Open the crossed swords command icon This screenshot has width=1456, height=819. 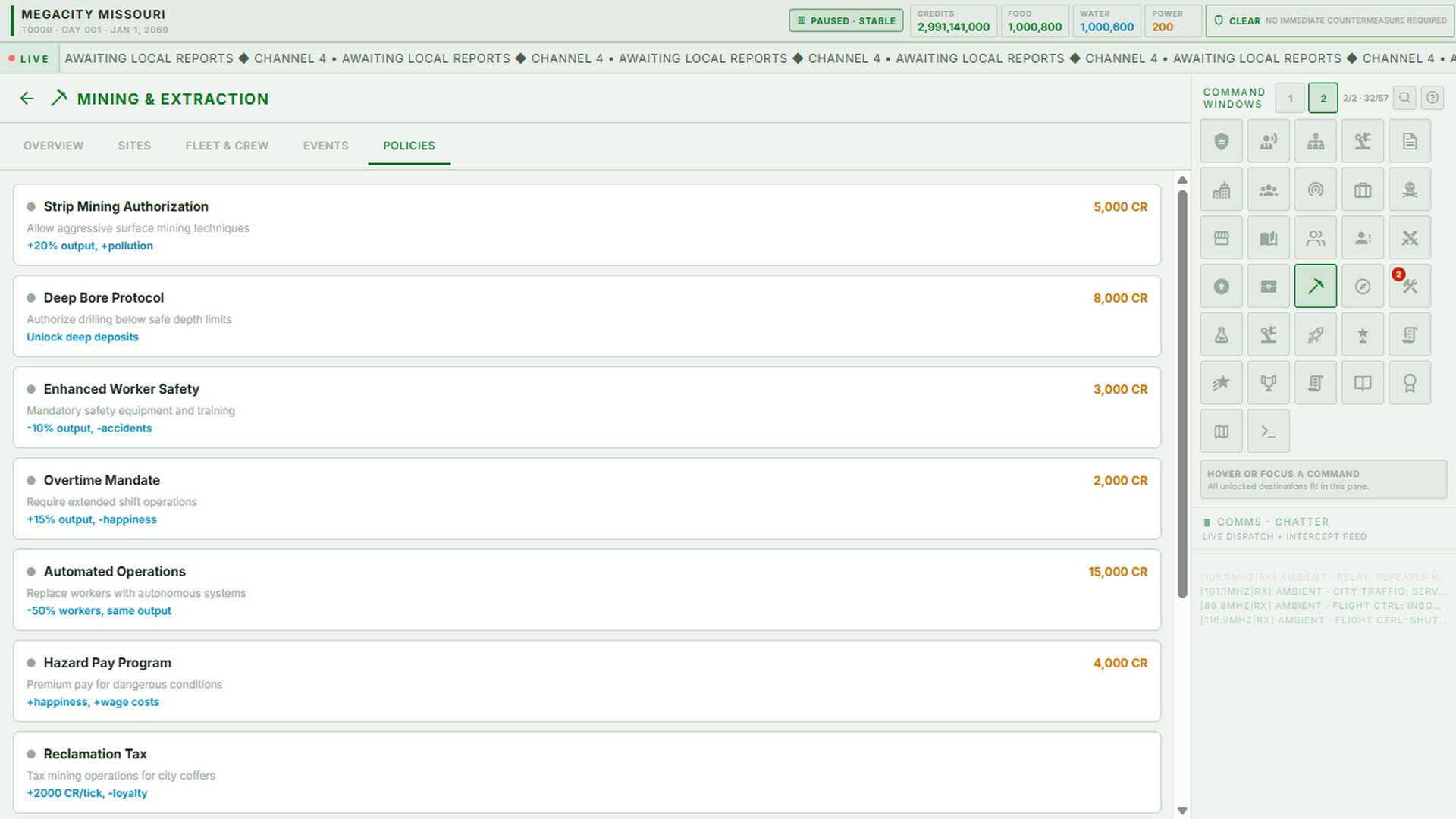click(1409, 238)
